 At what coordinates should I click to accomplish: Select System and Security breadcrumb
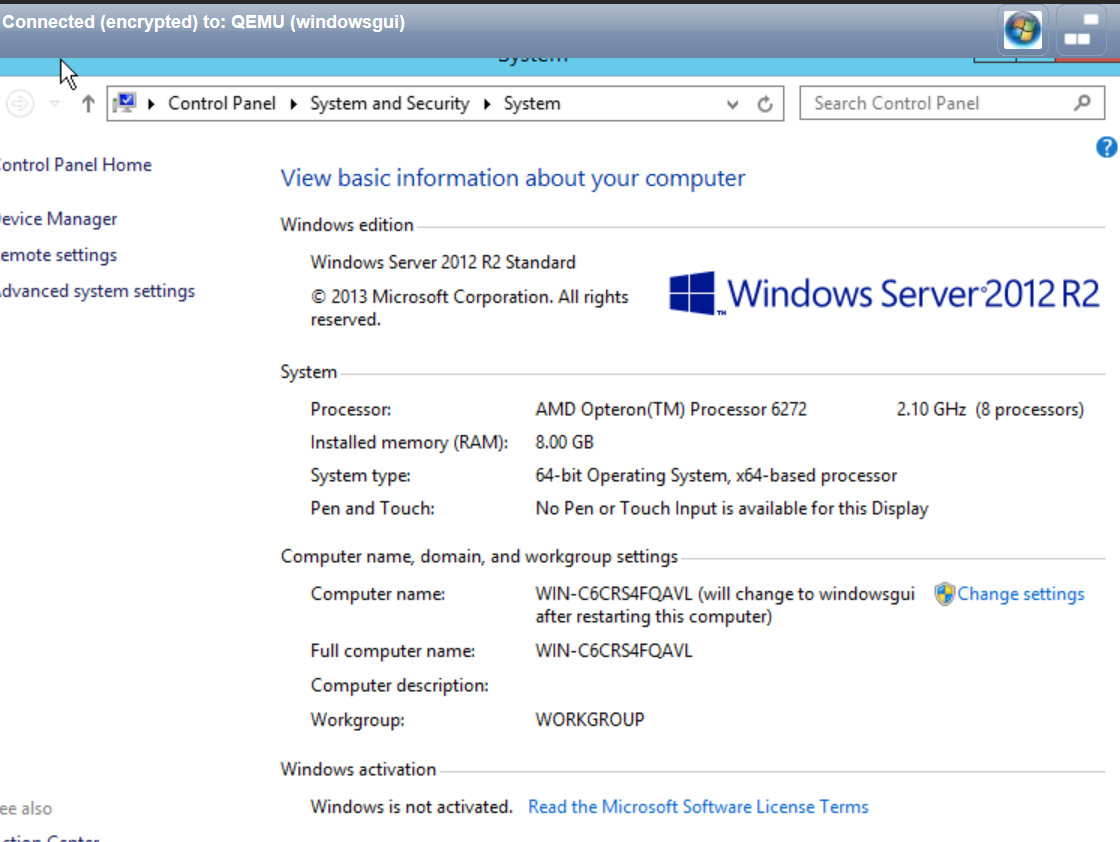pos(389,104)
